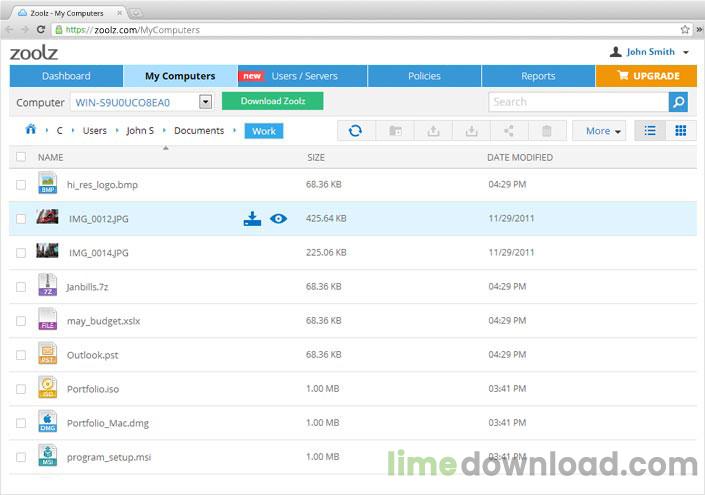
Task: Check the box for Outlook.pst
Action: point(21,355)
